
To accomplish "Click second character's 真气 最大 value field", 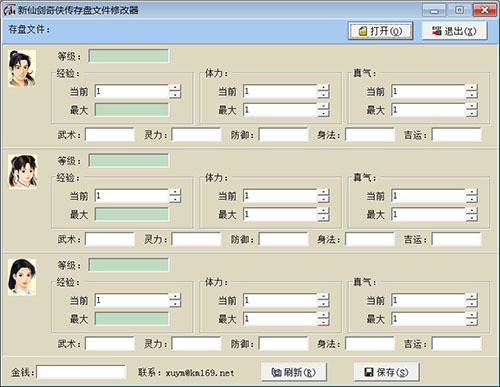I will pos(429,214).
